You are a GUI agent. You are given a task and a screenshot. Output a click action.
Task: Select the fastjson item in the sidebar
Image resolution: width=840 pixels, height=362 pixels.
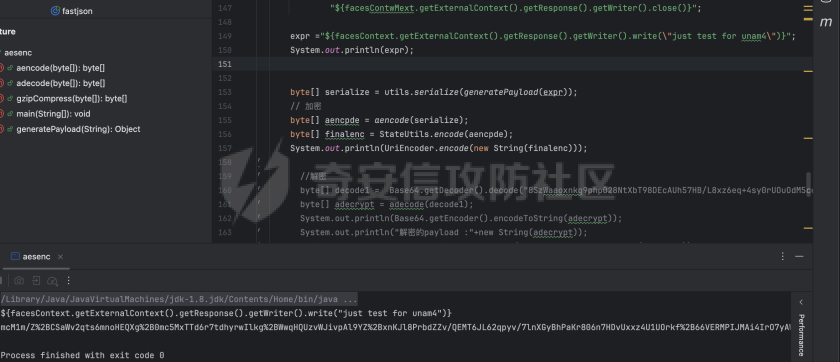tap(71, 11)
